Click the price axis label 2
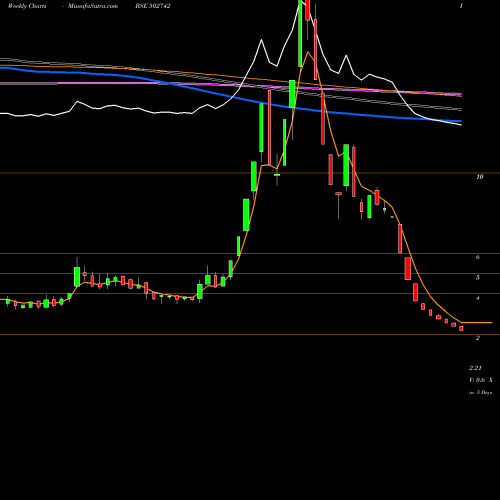Screen dimensions: 500x500 (478, 338)
